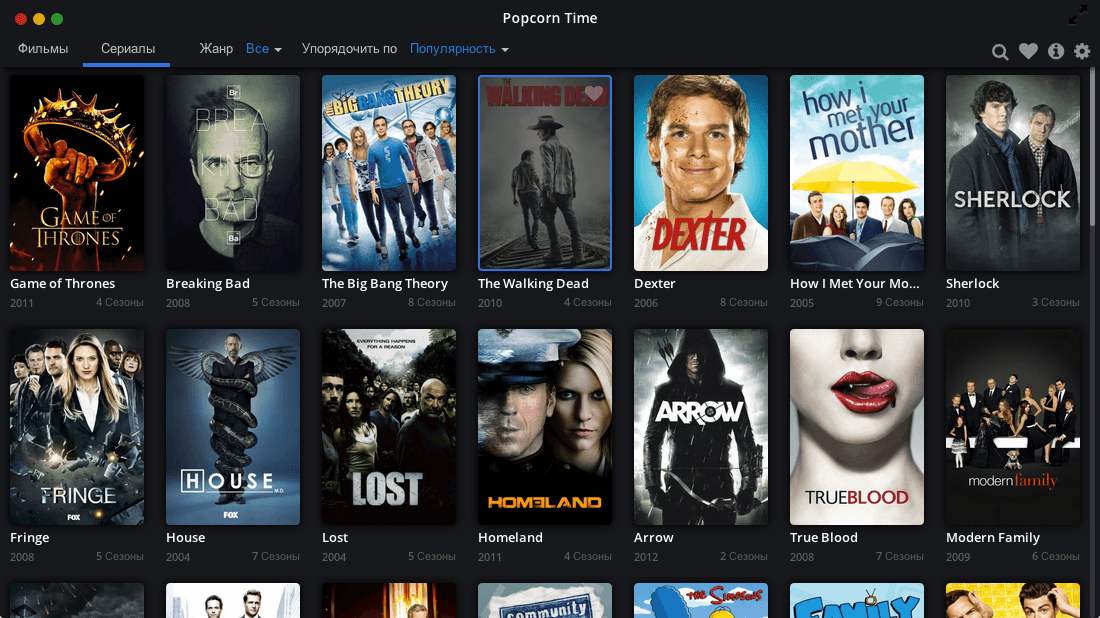
Task: Click the Breaking Bad title text
Action: pos(208,284)
